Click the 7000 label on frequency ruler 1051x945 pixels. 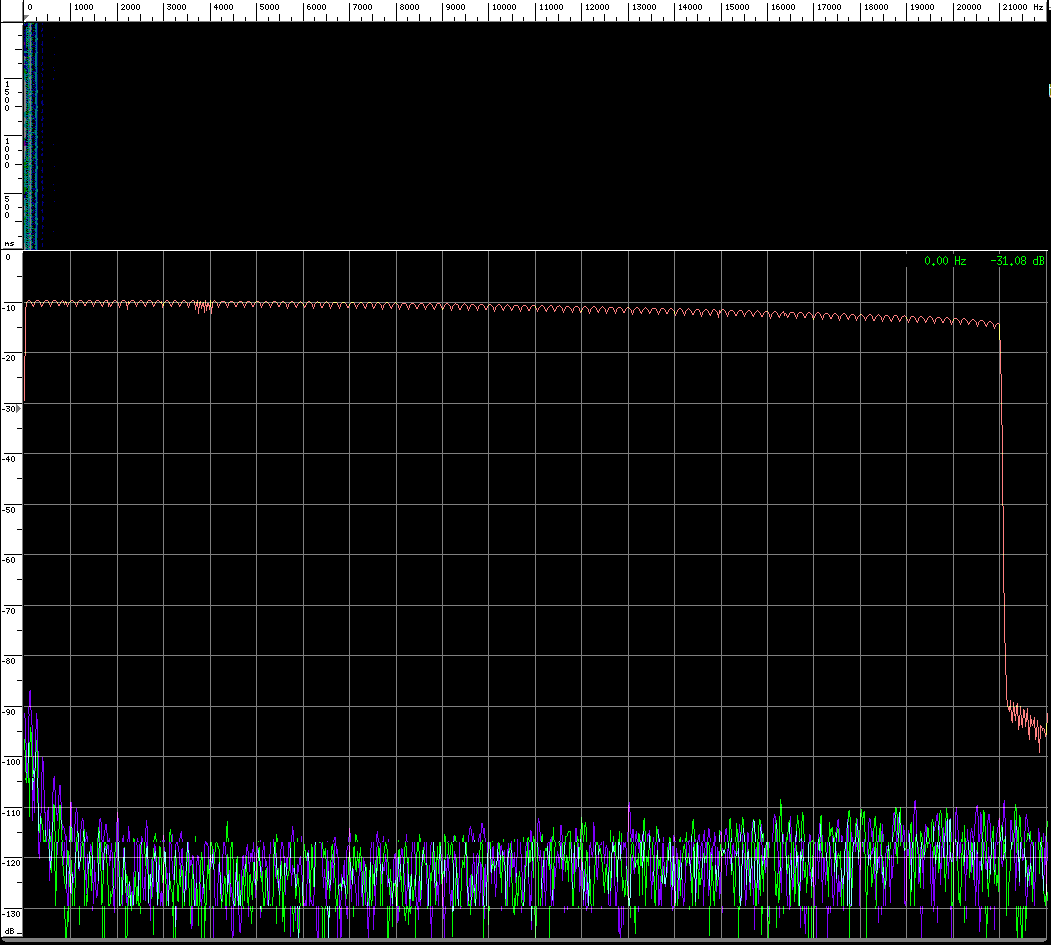point(362,7)
